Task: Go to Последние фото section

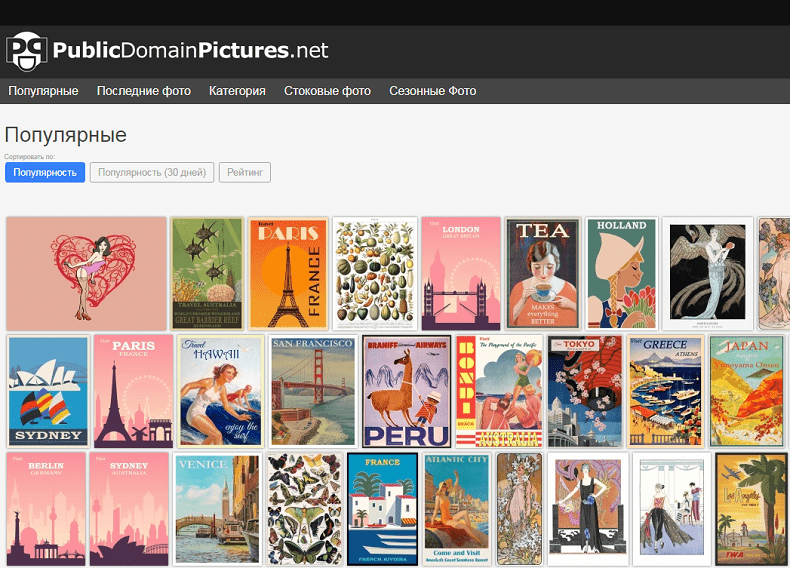Action: (144, 91)
